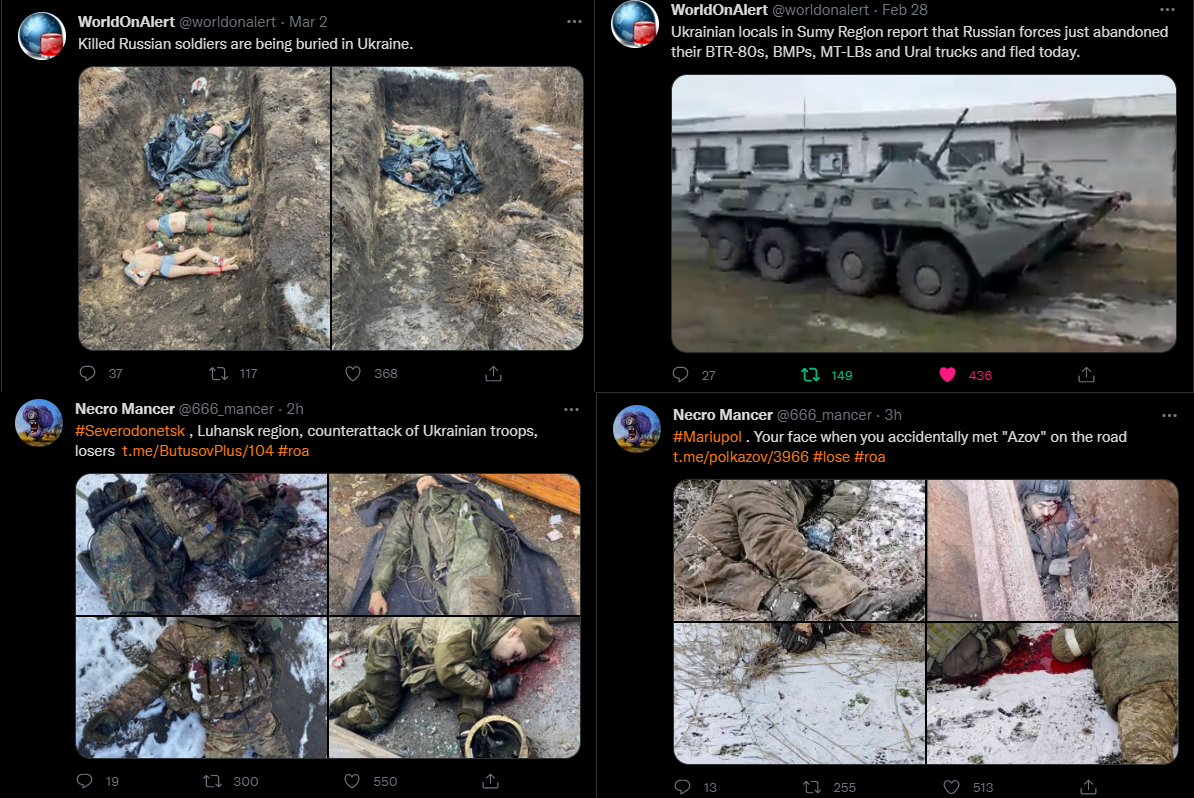1194x798 pixels.
Task: Open the BTR-80 video in Feb 28 tweet
Action: tap(924, 213)
